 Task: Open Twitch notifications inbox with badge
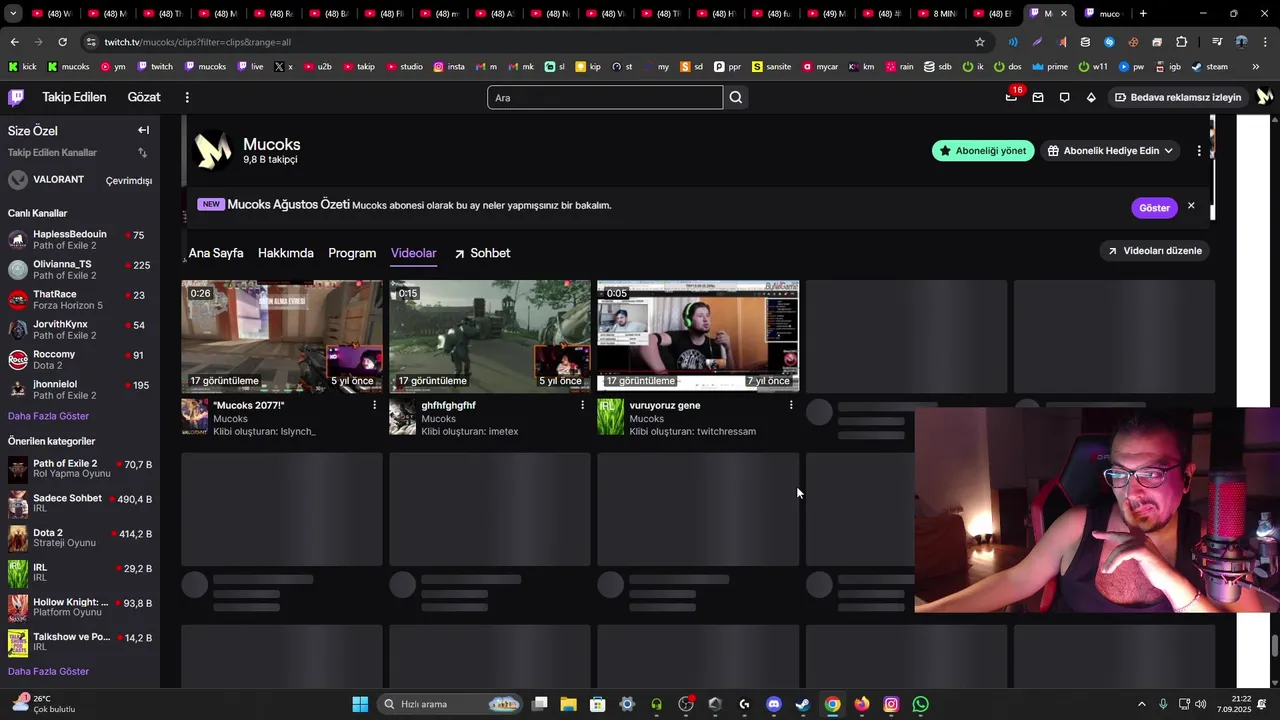1012,97
